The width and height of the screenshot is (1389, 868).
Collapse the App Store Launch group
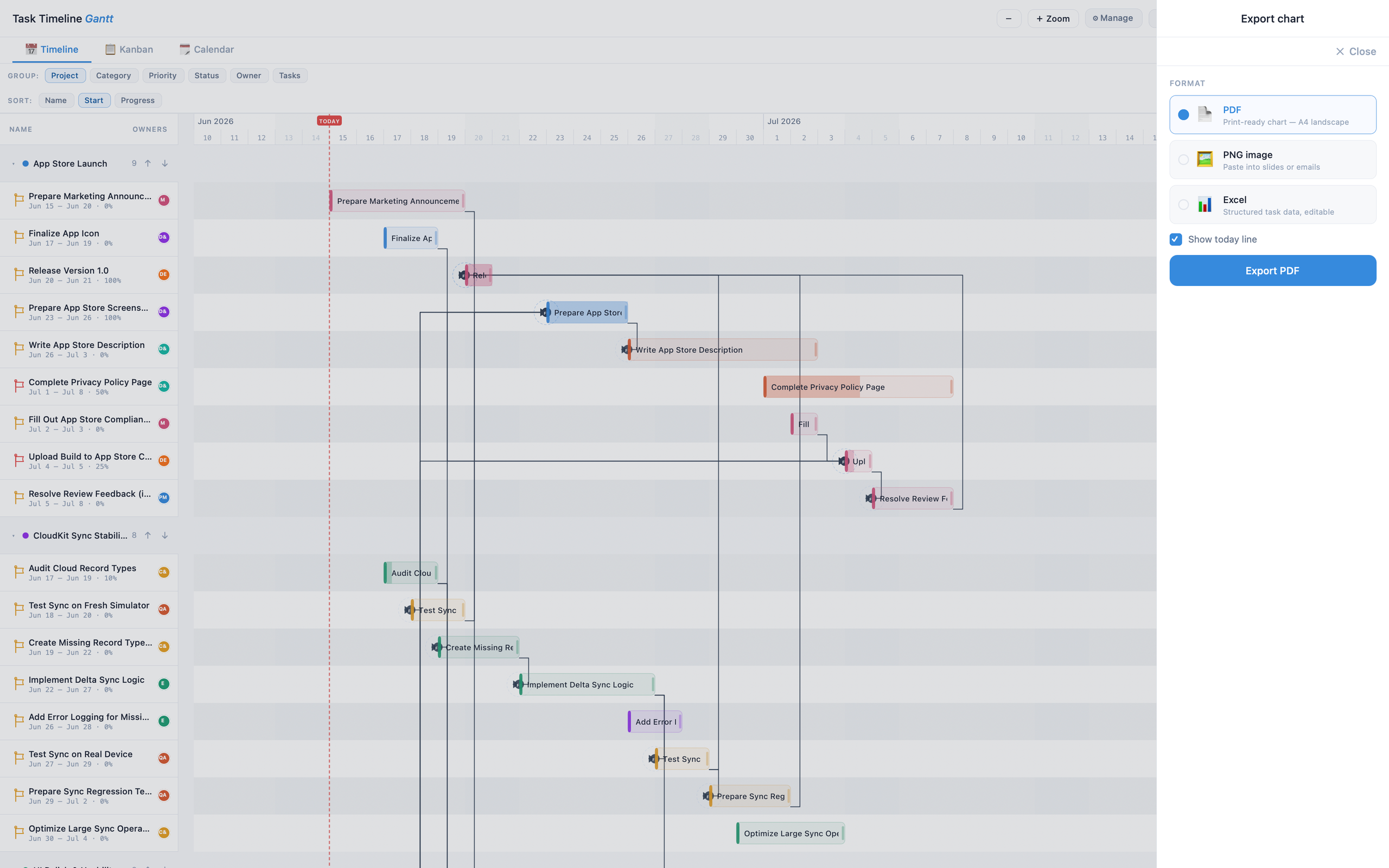click(x=13, y=164)
